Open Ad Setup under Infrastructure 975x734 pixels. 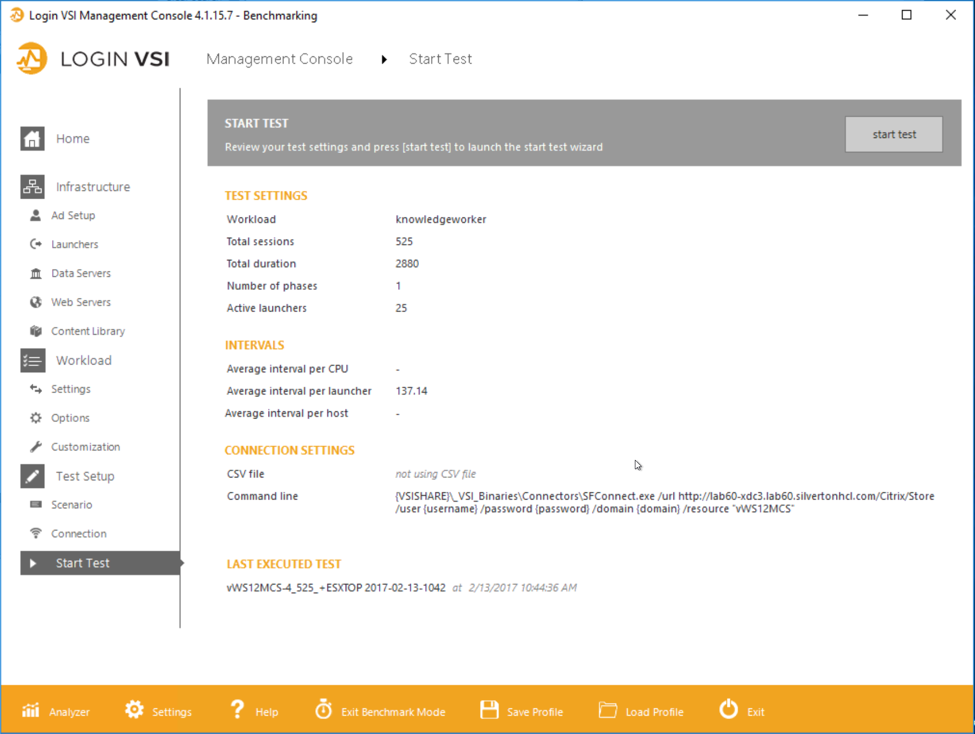tap(73, 216)
